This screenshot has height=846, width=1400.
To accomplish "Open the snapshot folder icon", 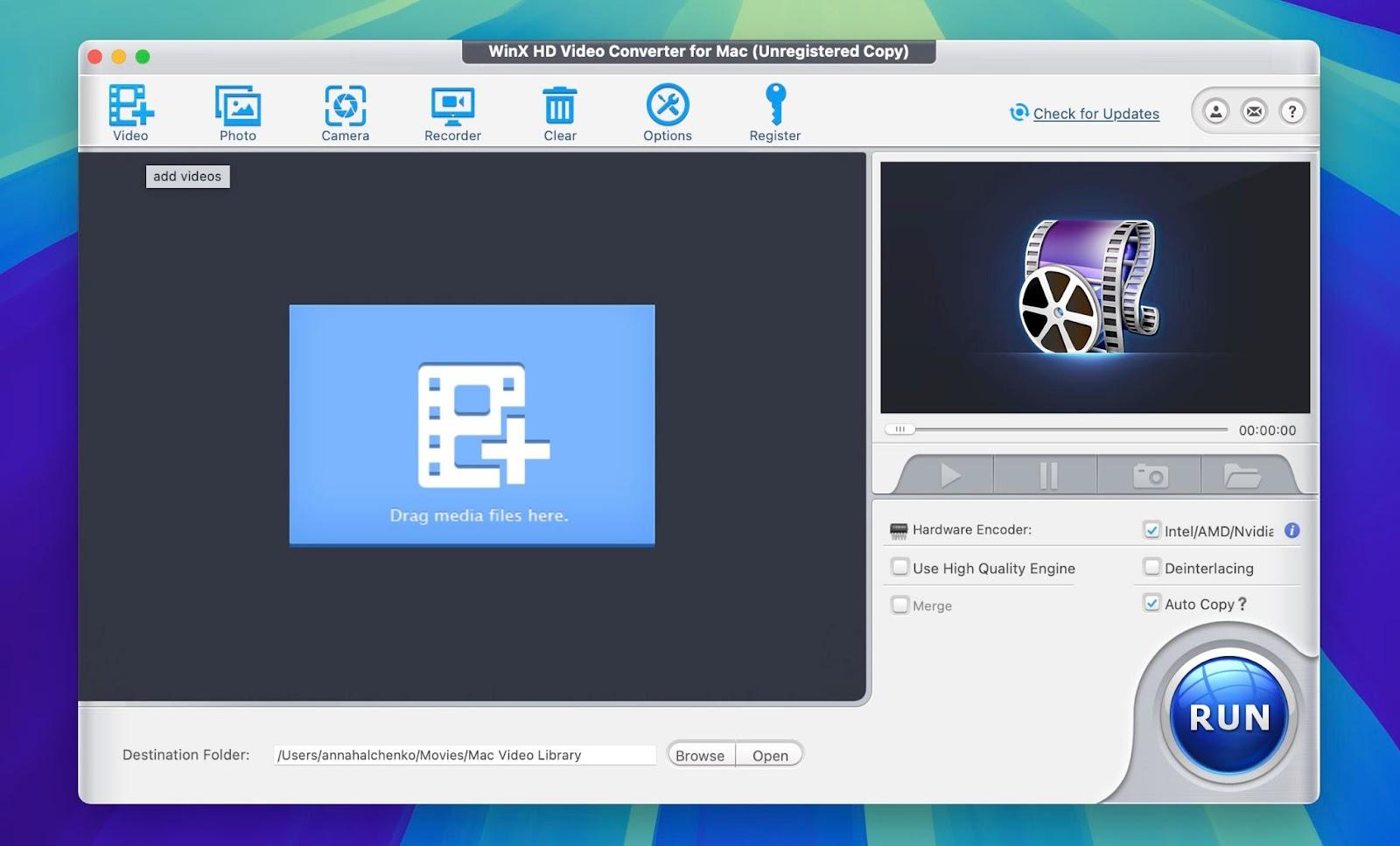I will (x=1242, y=476).
